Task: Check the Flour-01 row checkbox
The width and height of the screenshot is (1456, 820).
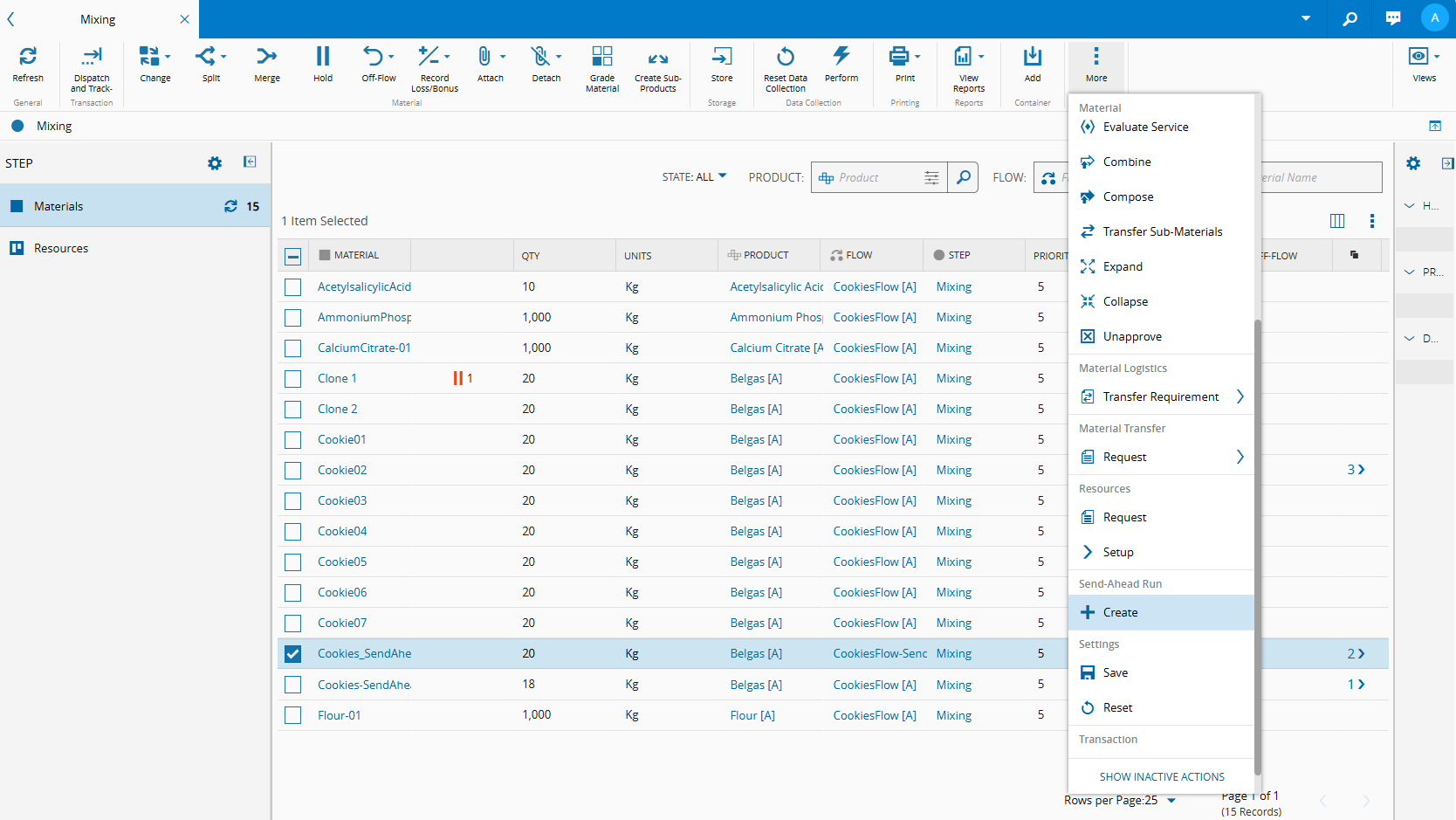Action: (293, 715)
